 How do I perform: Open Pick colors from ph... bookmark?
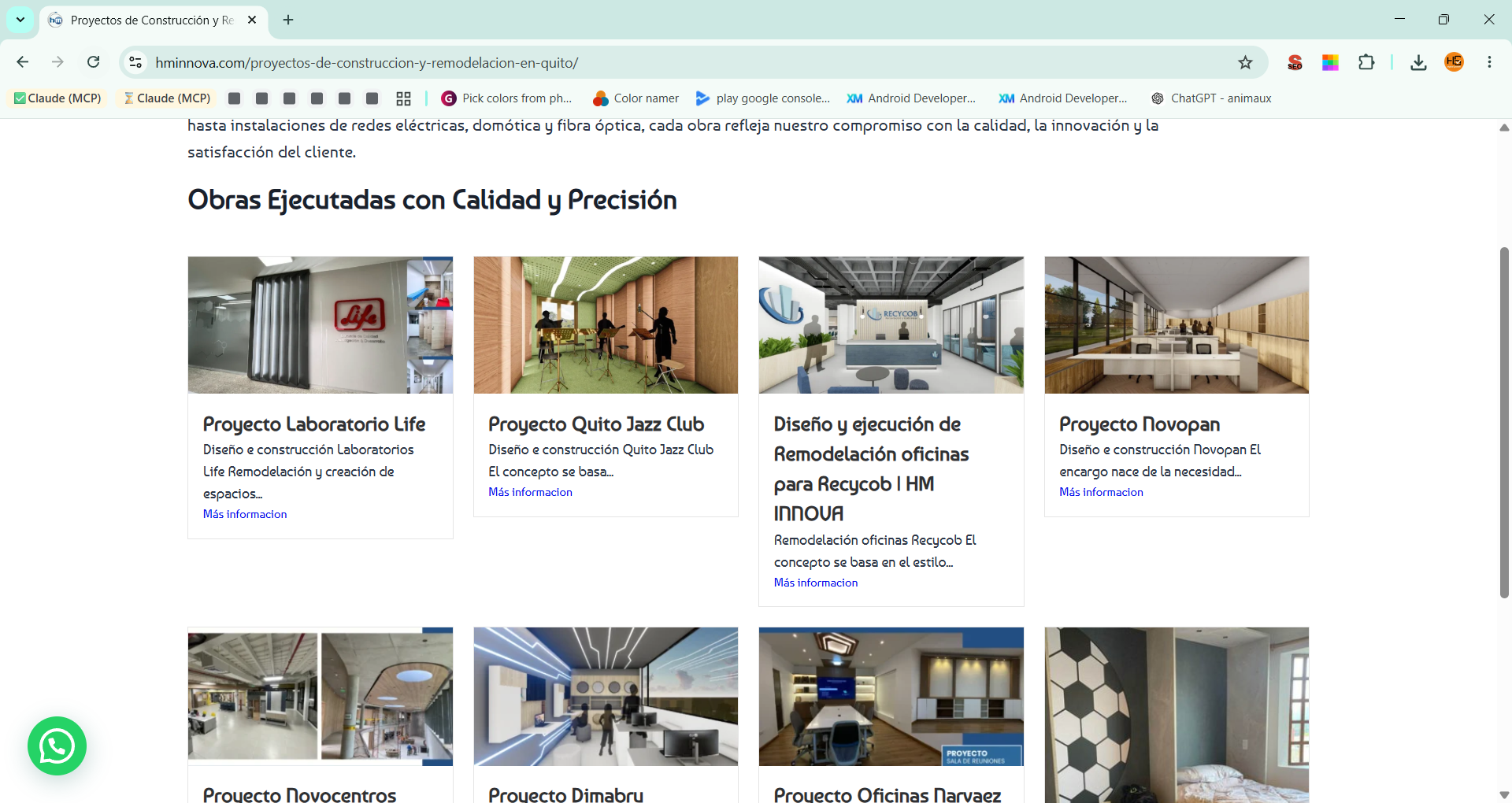tap(506, 98)
